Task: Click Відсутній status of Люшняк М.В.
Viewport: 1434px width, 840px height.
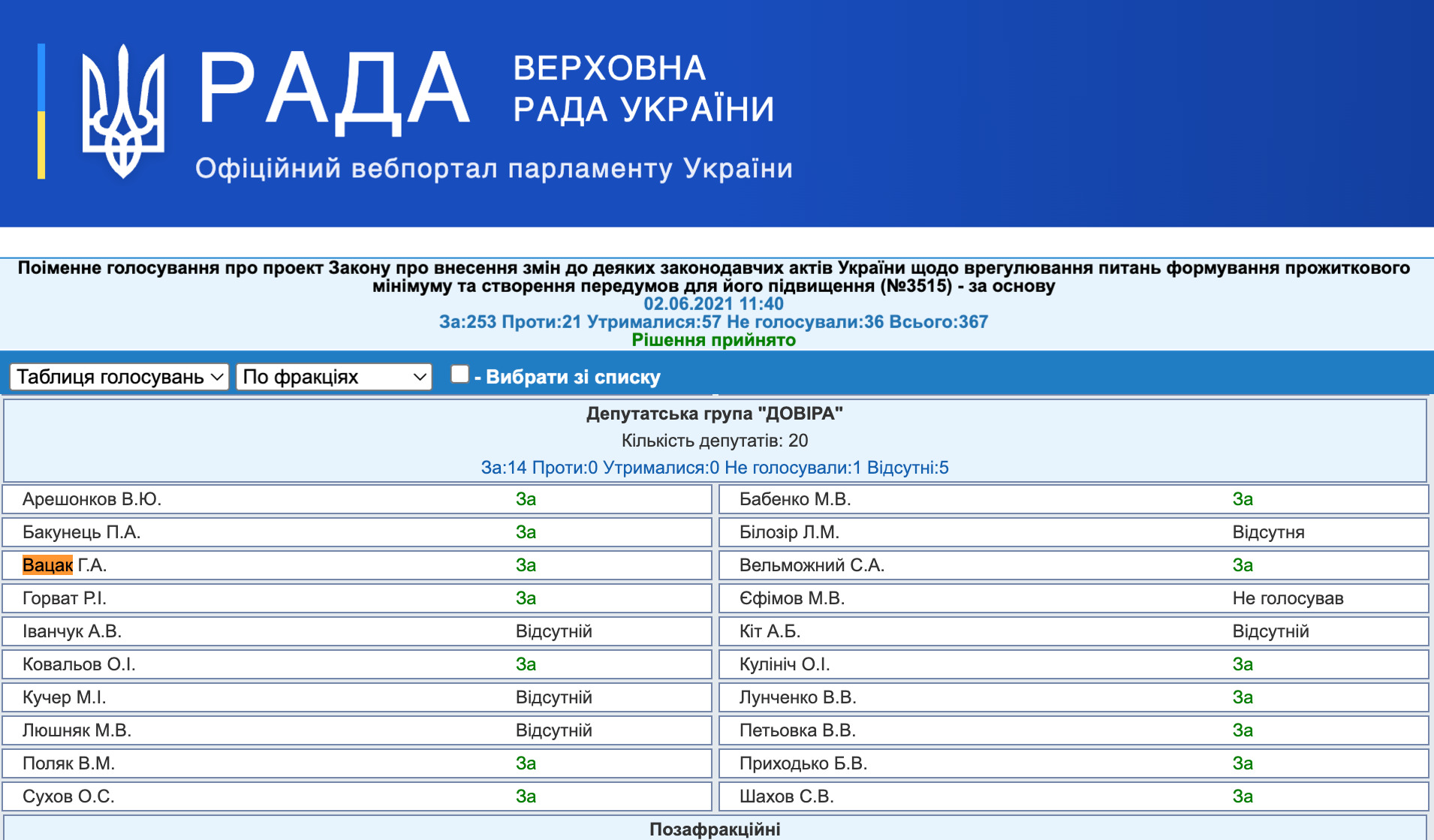Action: [553, 730]
